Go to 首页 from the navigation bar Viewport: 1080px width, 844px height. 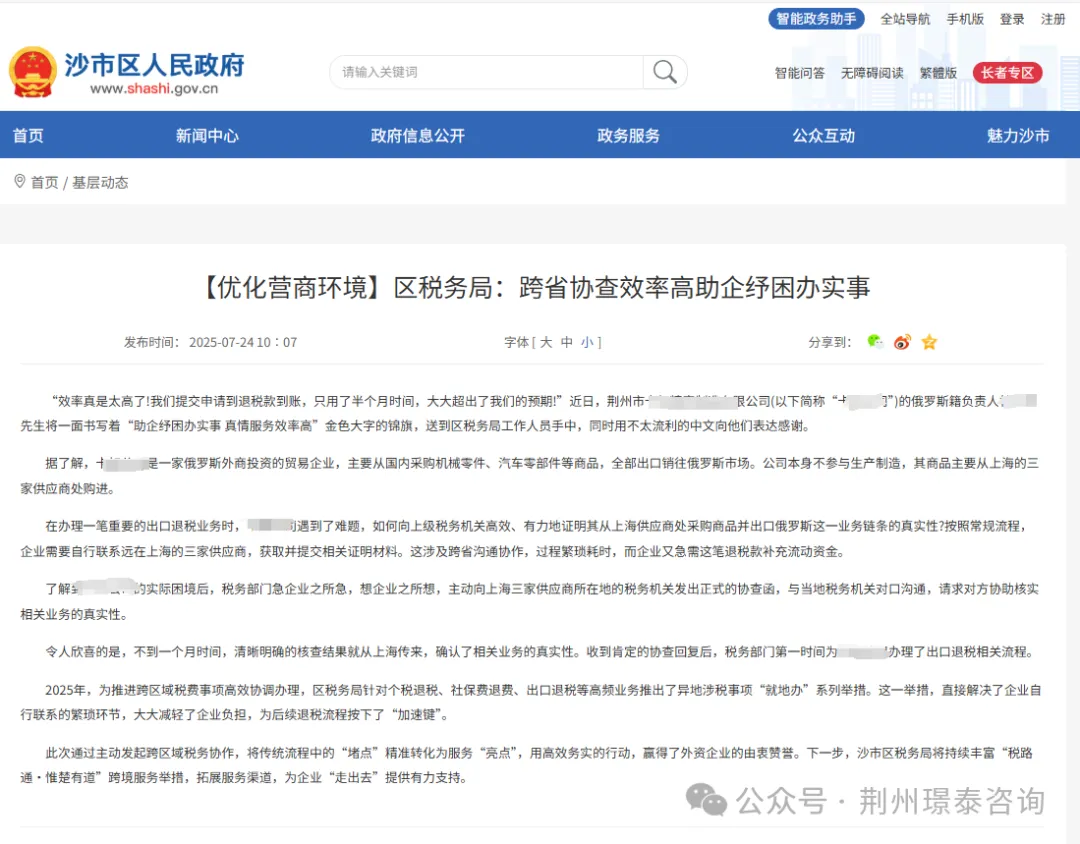point(28,135)
